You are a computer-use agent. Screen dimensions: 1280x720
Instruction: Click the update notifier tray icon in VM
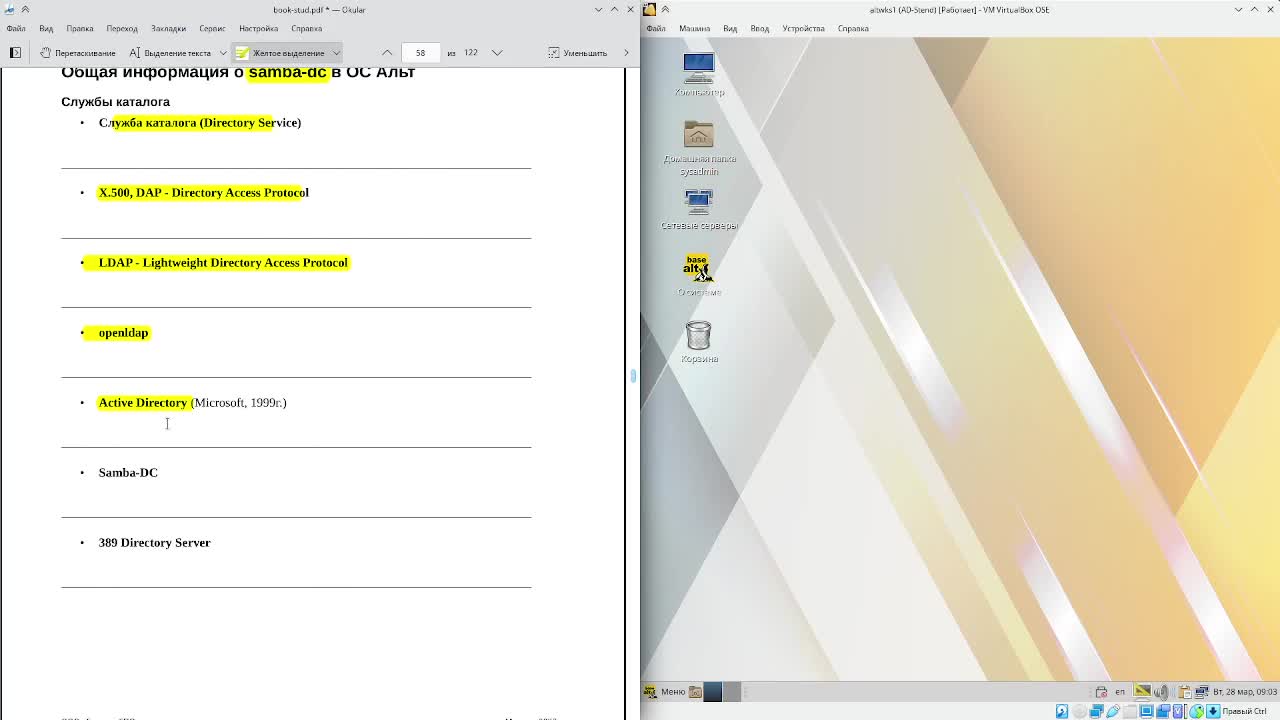pos(1101,692)
